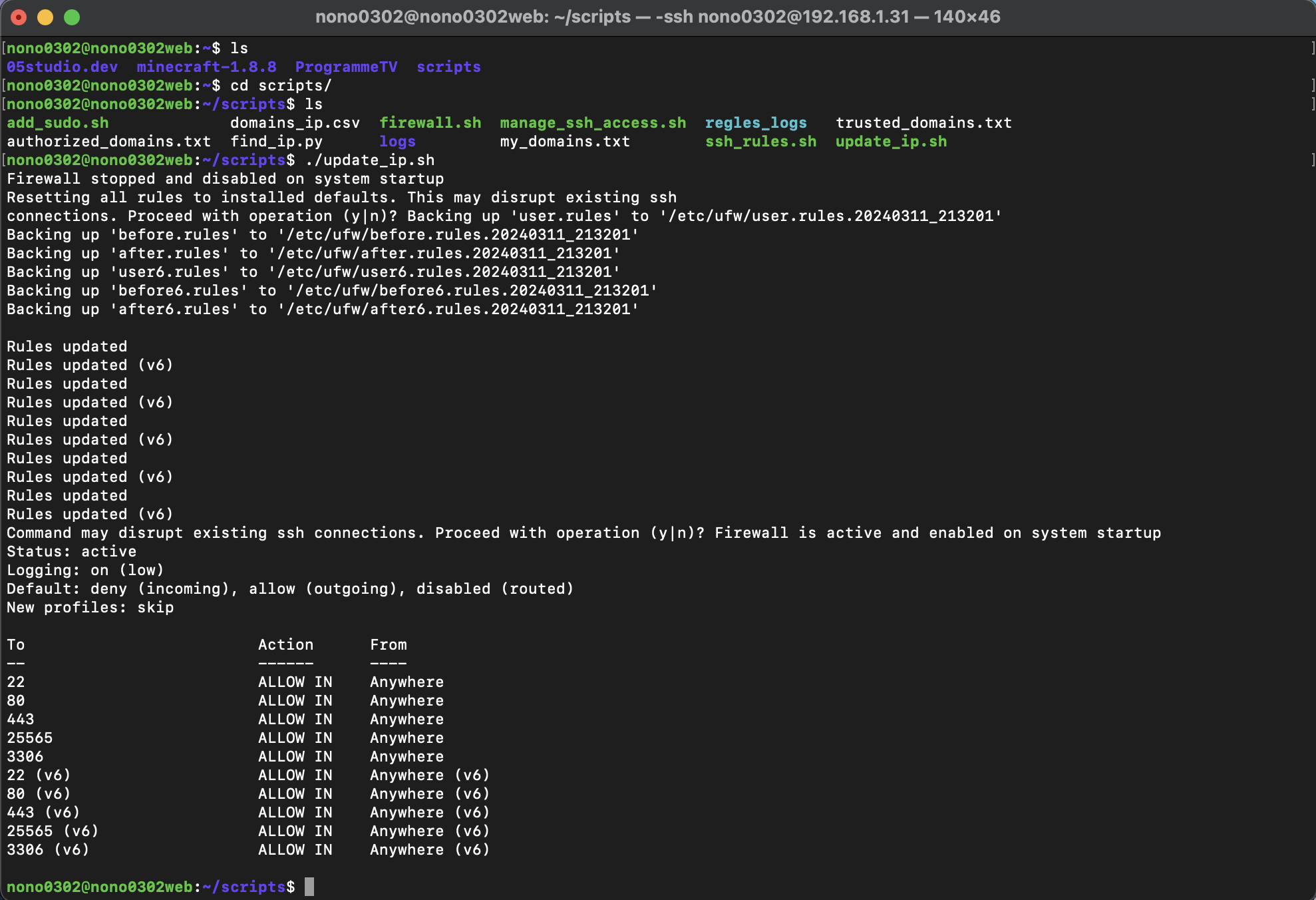Click path '/etc/ufw/user.rules.20240311_213201'
Image resolution: width=1316 pixels, height=900 pixels.
pyautogui.click(x=831, y=216)
